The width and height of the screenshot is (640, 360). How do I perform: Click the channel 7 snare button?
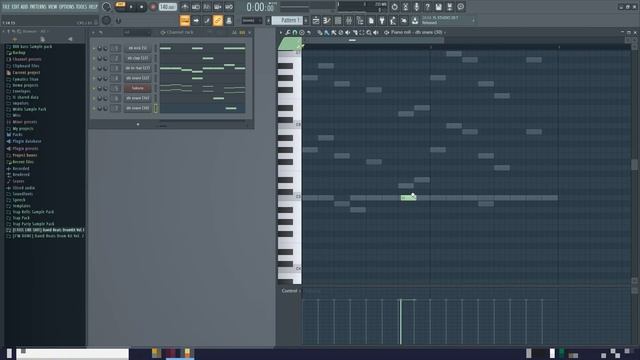[138, 108]
